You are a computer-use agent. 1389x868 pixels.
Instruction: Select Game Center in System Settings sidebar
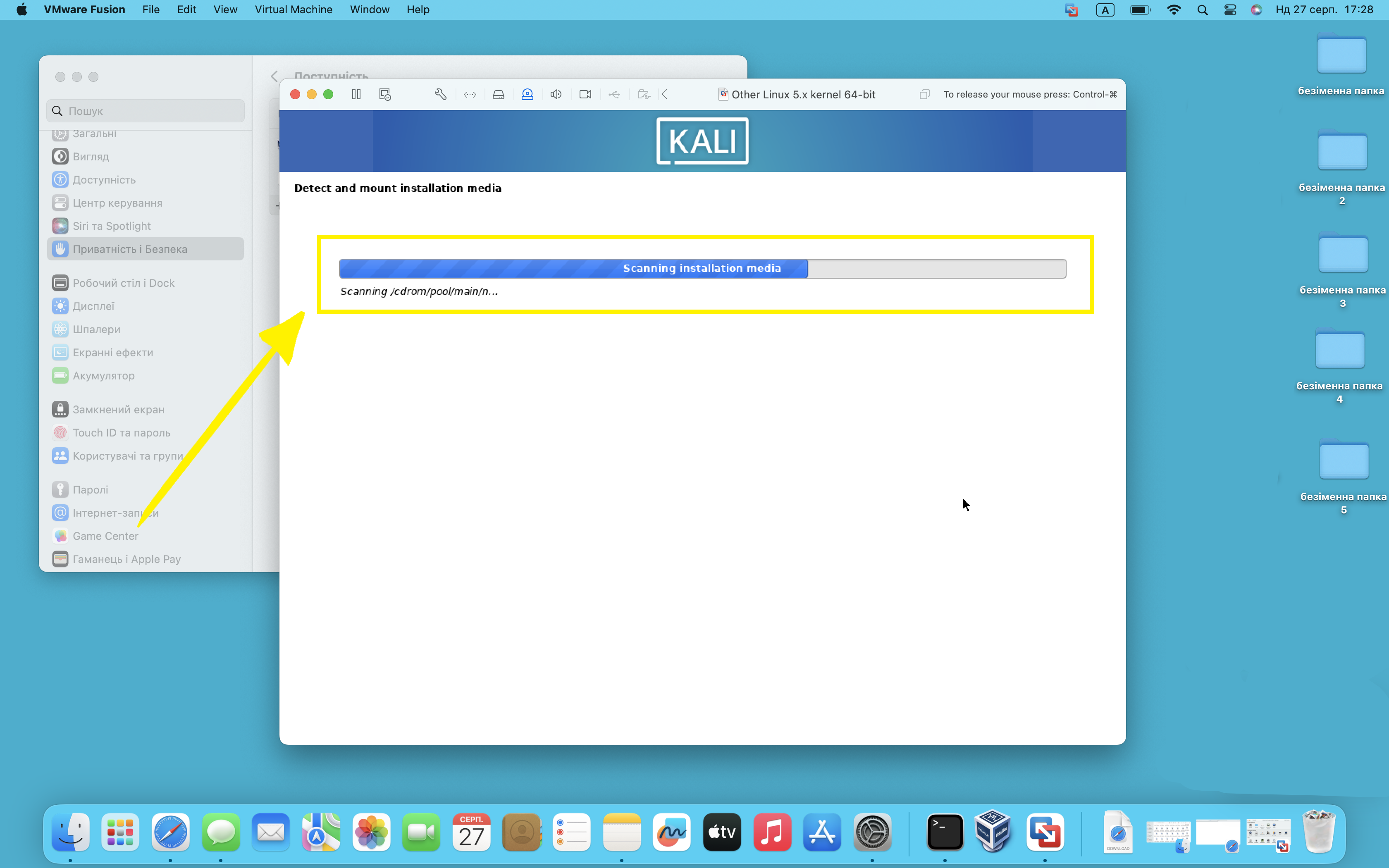(145, 536)
